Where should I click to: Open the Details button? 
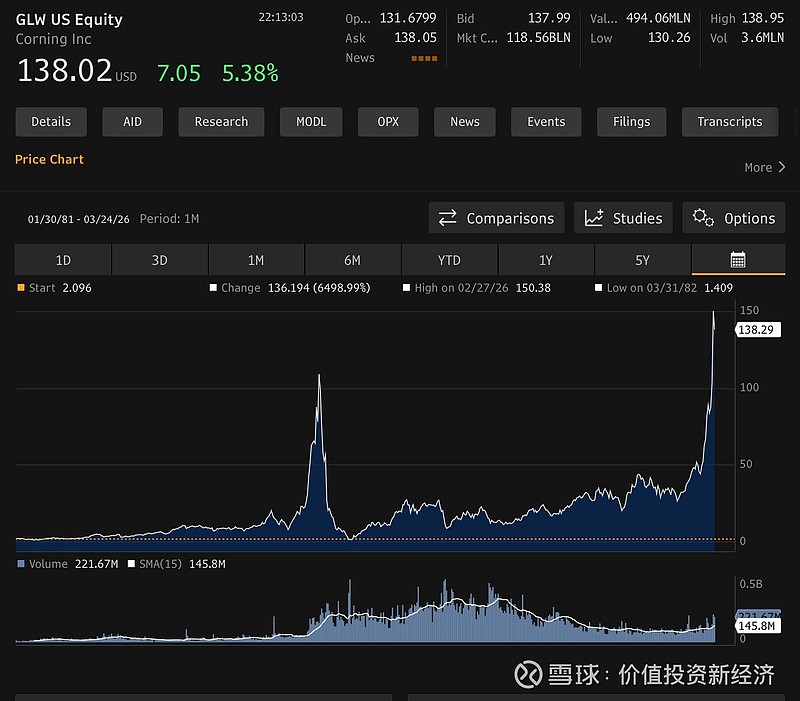tap(51, 122)
